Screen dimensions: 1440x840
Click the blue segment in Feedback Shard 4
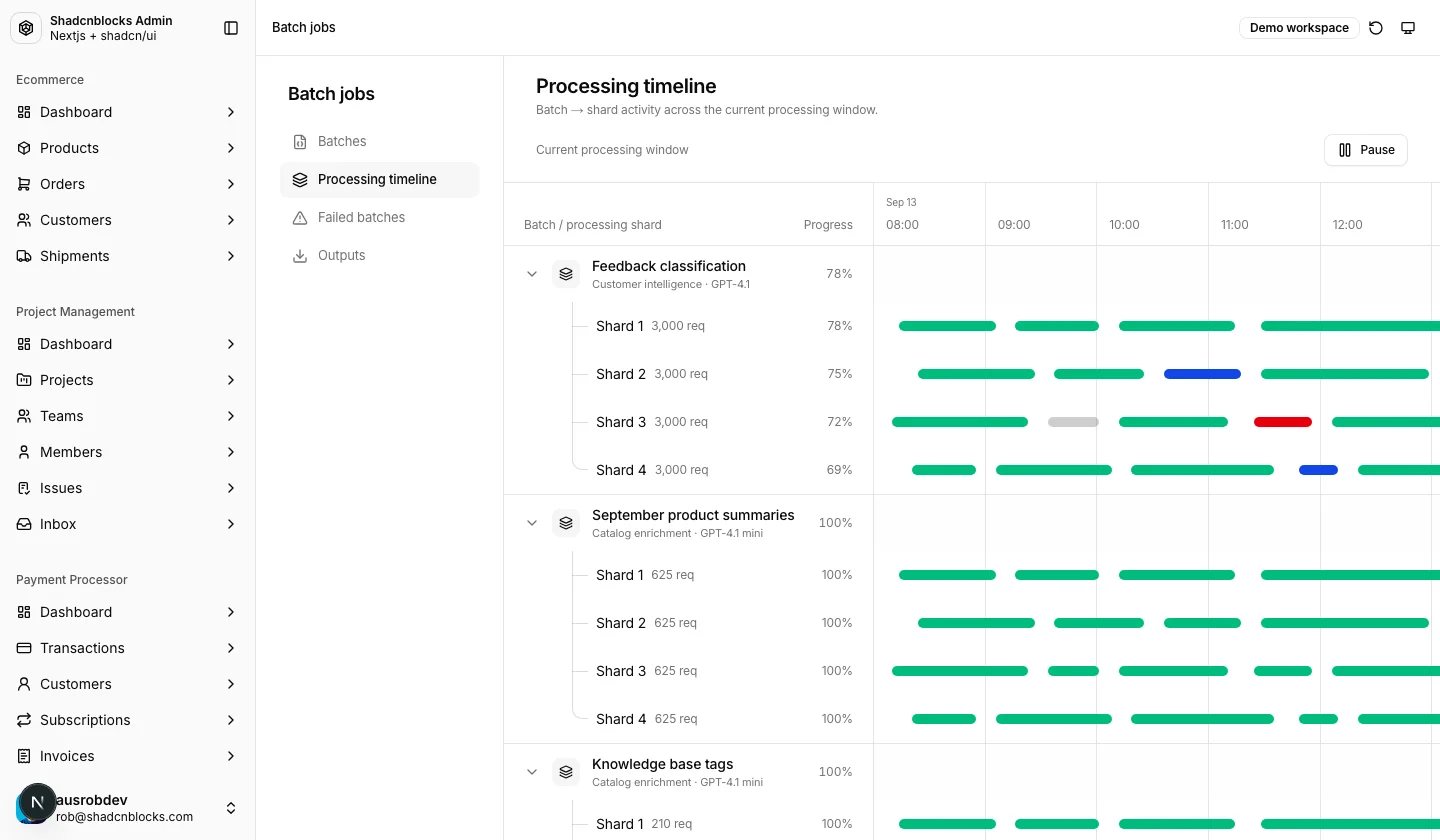point(1318,470)
